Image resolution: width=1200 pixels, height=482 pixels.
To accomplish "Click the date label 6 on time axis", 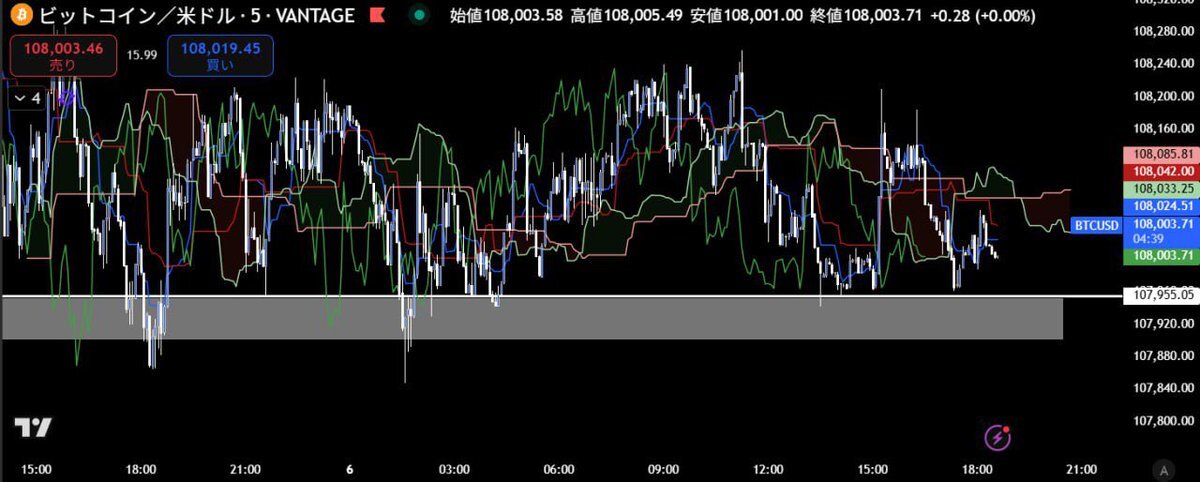I will [x=349, y=469].
